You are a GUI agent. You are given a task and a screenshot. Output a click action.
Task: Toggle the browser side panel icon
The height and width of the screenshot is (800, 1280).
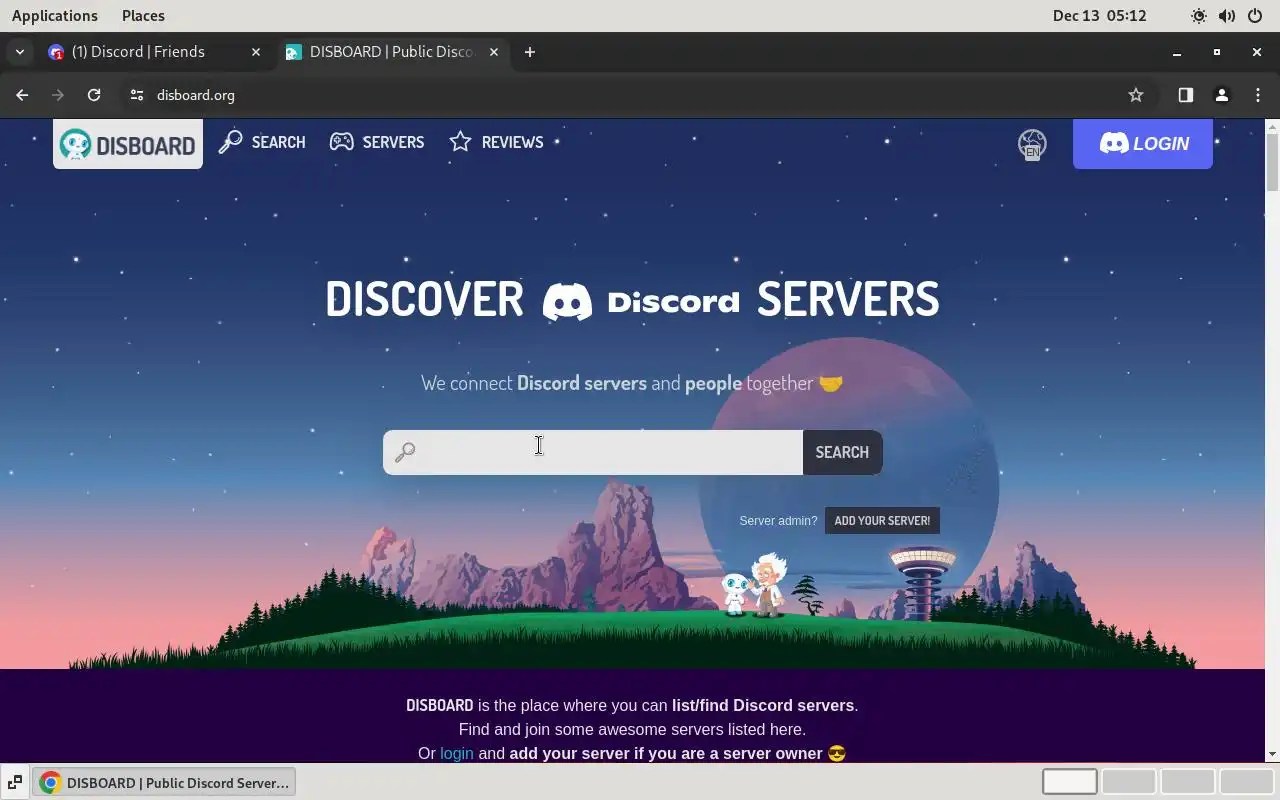point(1185,95)
